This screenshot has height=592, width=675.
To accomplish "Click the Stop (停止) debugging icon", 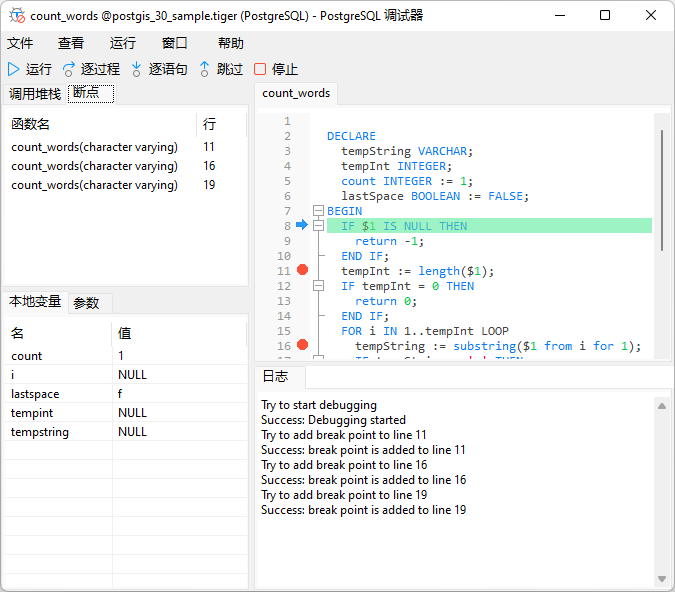I will pyautogui.click(x=260, y=69).
